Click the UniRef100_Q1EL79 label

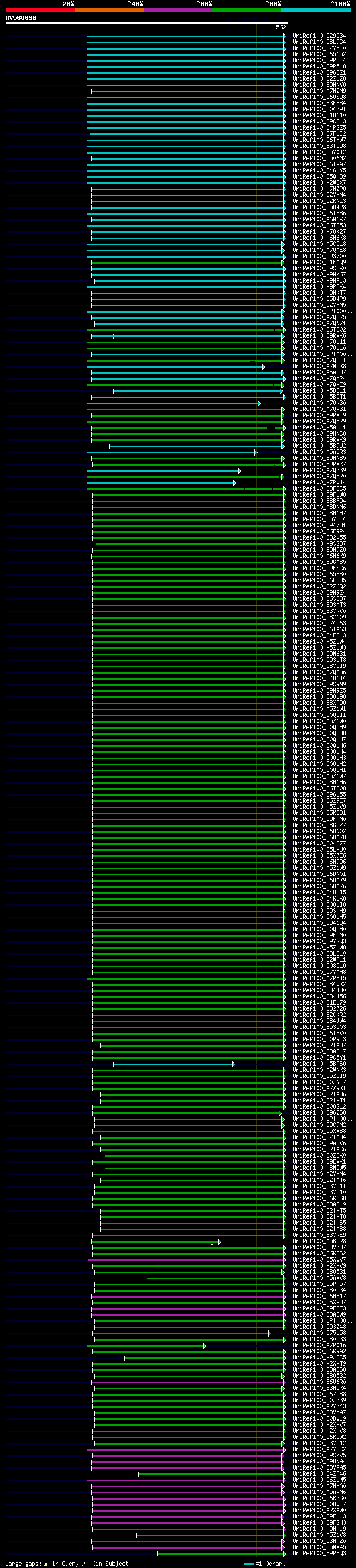[319, 1002]
